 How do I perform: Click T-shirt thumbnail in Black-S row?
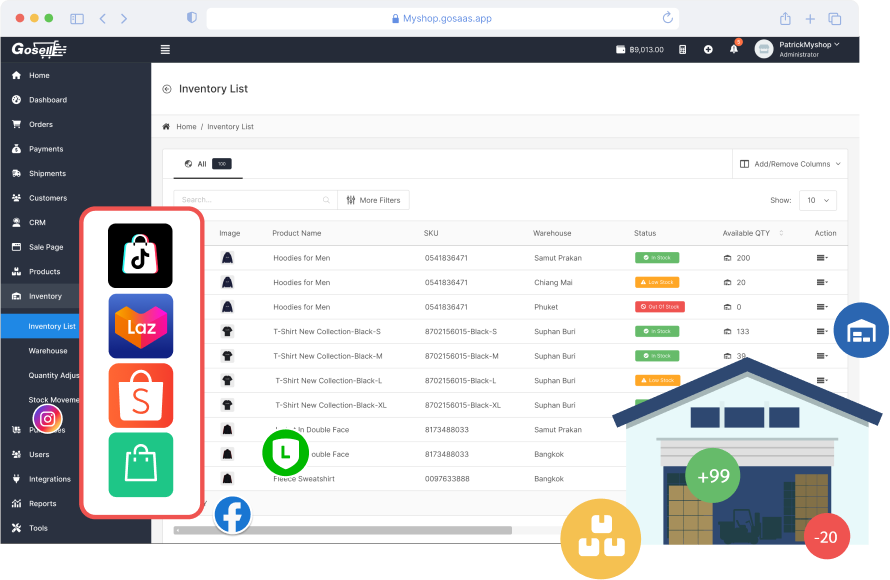click(x=227, y=331)
